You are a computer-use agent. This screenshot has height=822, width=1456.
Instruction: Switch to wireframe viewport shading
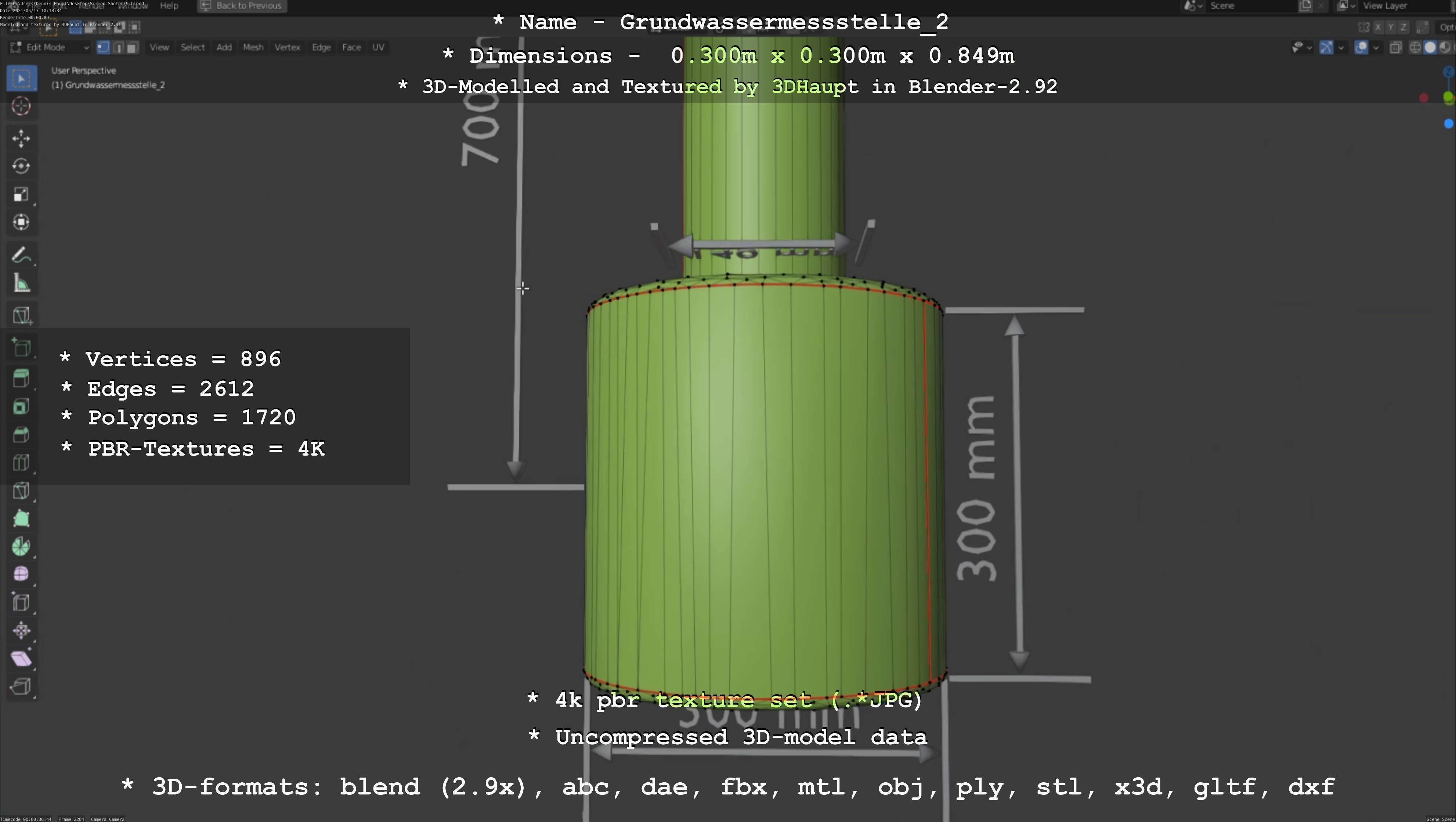coord(1415,47)
